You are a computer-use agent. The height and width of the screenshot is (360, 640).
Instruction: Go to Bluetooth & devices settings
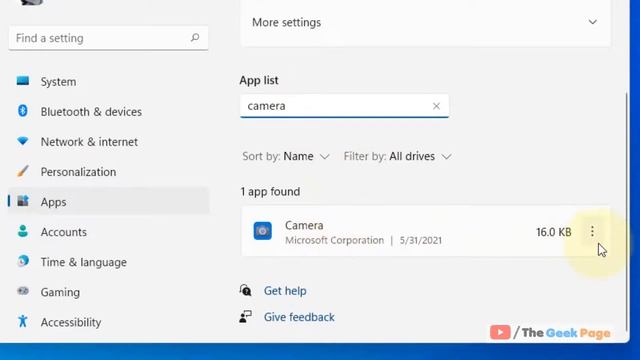[x=91, y=112]
